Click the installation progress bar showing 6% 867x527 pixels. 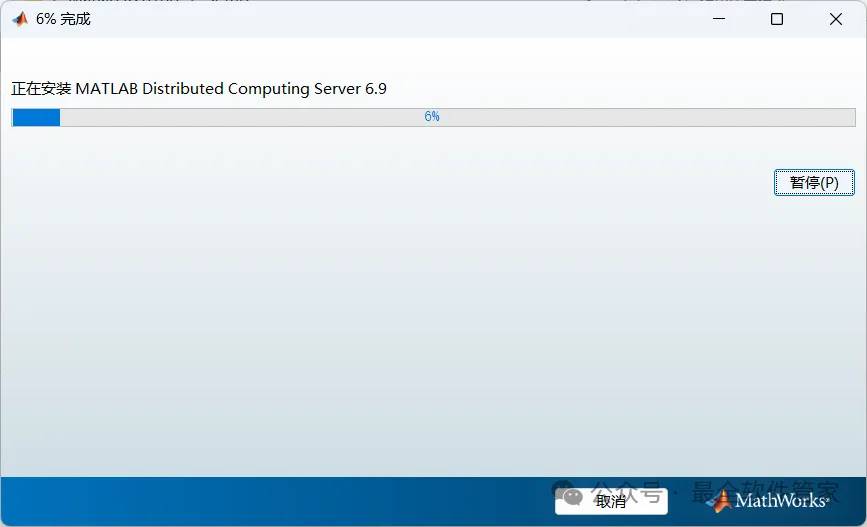coord(433,117)
